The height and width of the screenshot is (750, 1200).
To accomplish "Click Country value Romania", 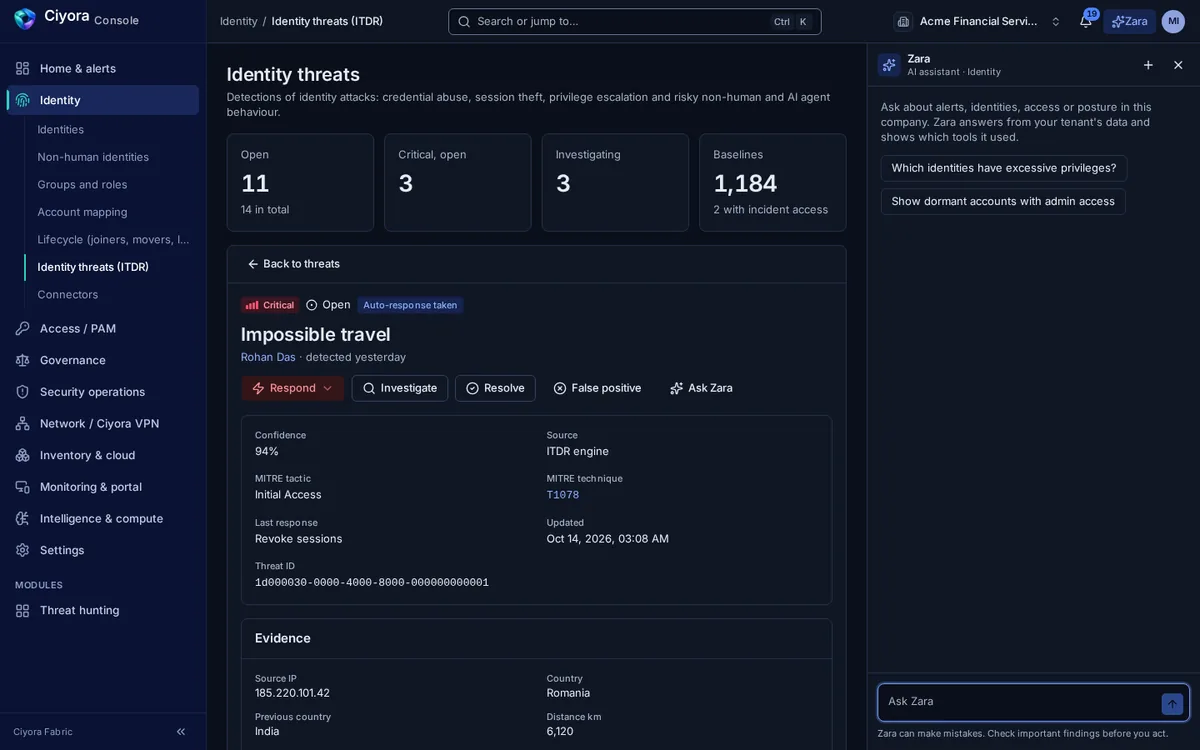I will [x=568, y=693].
